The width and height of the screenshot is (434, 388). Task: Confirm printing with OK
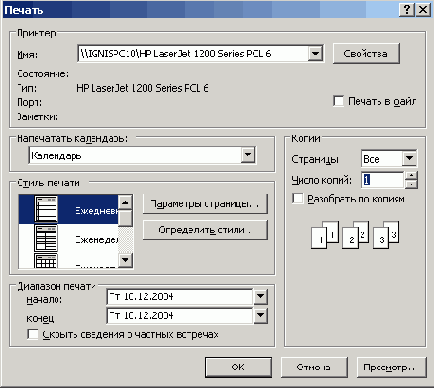point(238,367)
